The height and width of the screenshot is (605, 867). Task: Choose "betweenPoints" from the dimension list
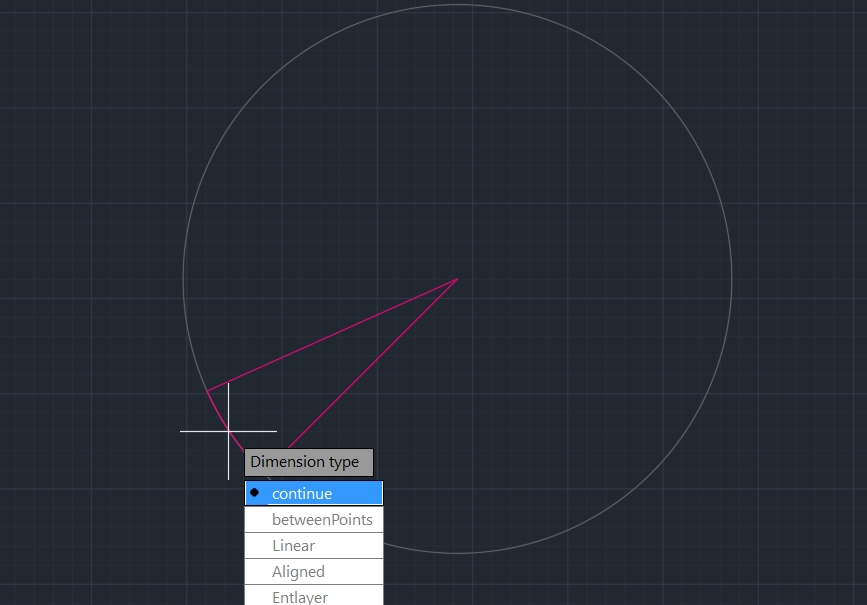click(313, 520)
